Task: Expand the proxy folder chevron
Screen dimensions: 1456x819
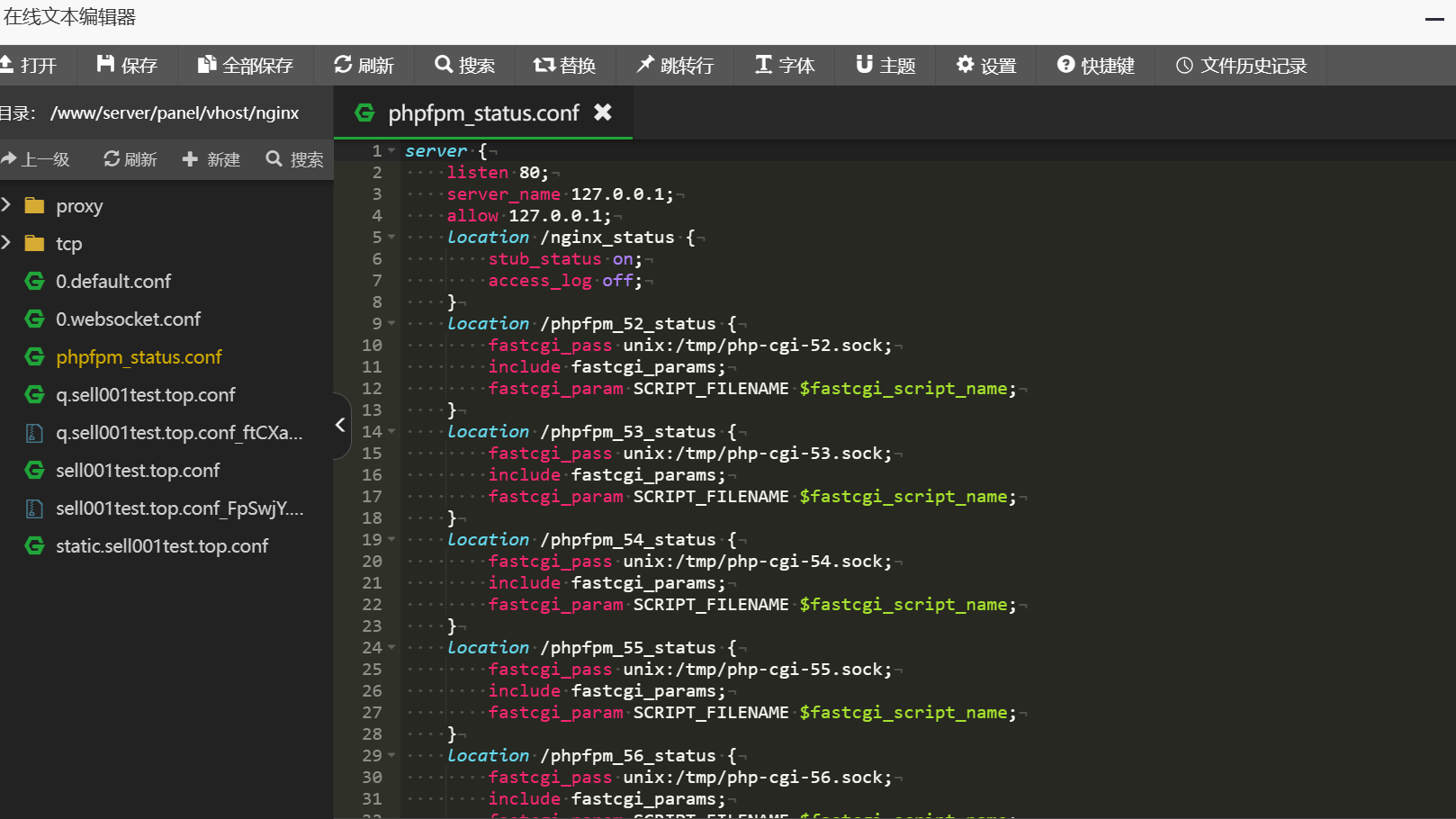Action: point(6,205)
